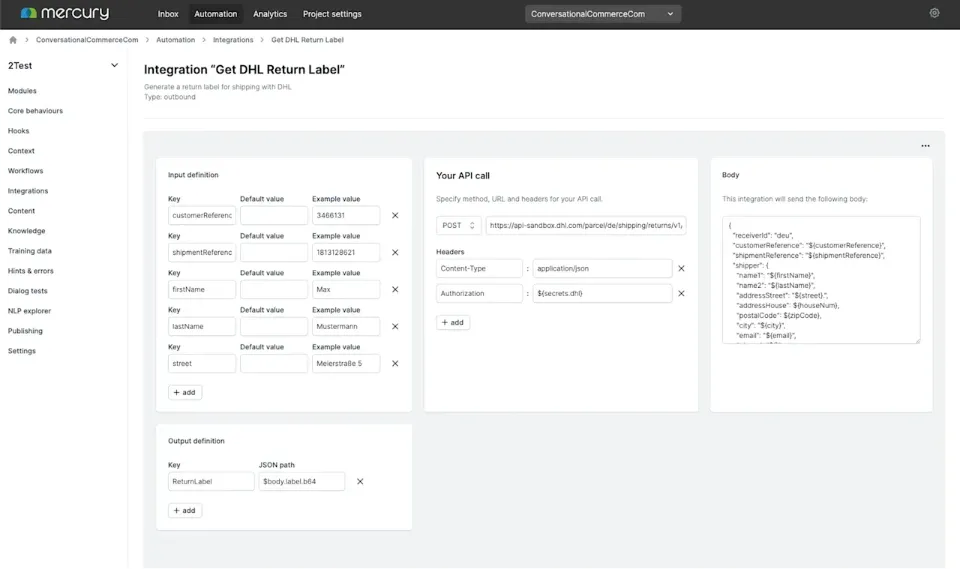
Task: Open the Analytics tab
Action: pyautogui.click(x=270, y=13)
